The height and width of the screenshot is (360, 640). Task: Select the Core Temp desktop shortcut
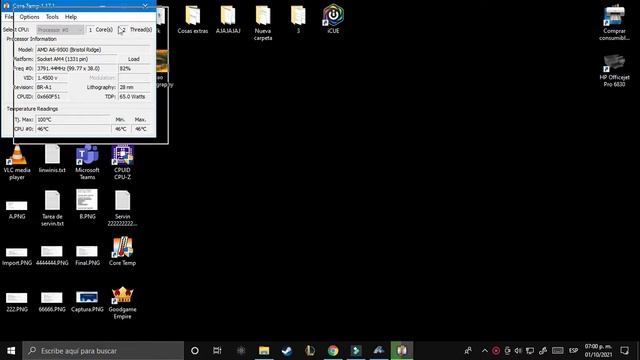pyautogui.click(x=122, y=251)
